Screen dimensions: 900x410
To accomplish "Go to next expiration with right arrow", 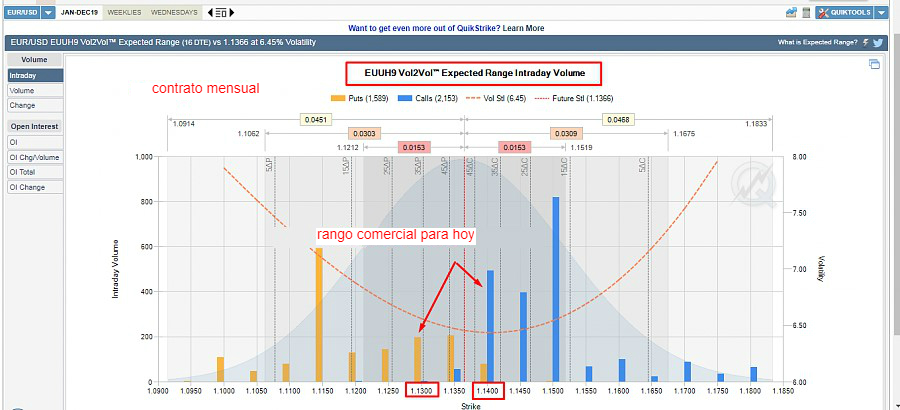I will click(232, 12).
